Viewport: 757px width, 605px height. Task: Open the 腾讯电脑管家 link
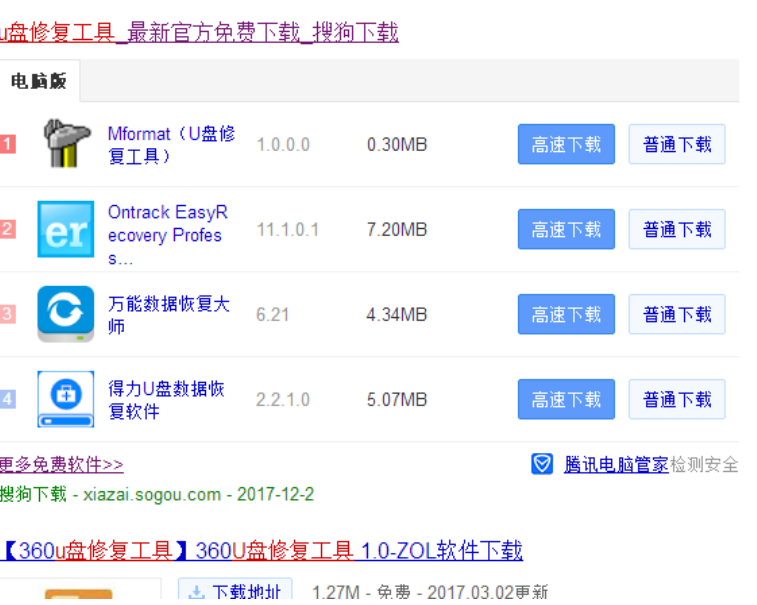click(x=616, y=465)
